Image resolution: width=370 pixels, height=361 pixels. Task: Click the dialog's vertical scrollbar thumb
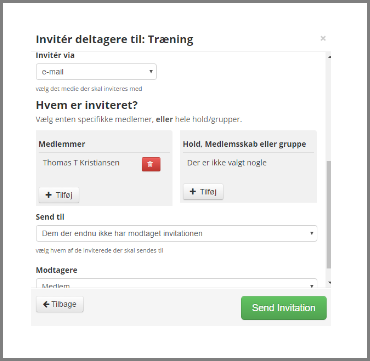[329, 215]
